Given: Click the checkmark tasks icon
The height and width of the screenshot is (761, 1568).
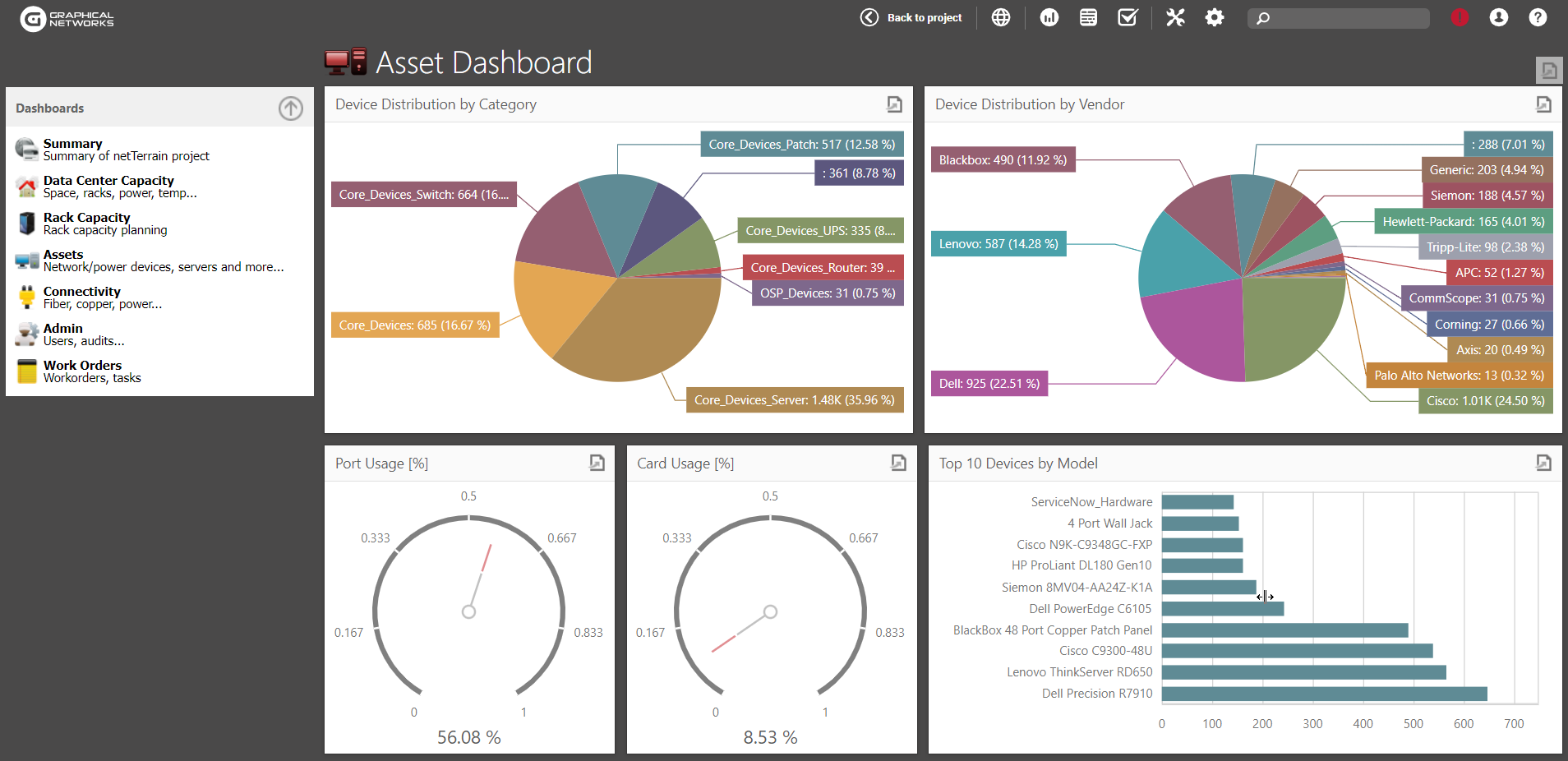Looking at the screenshot, I should coord(1128,17).
